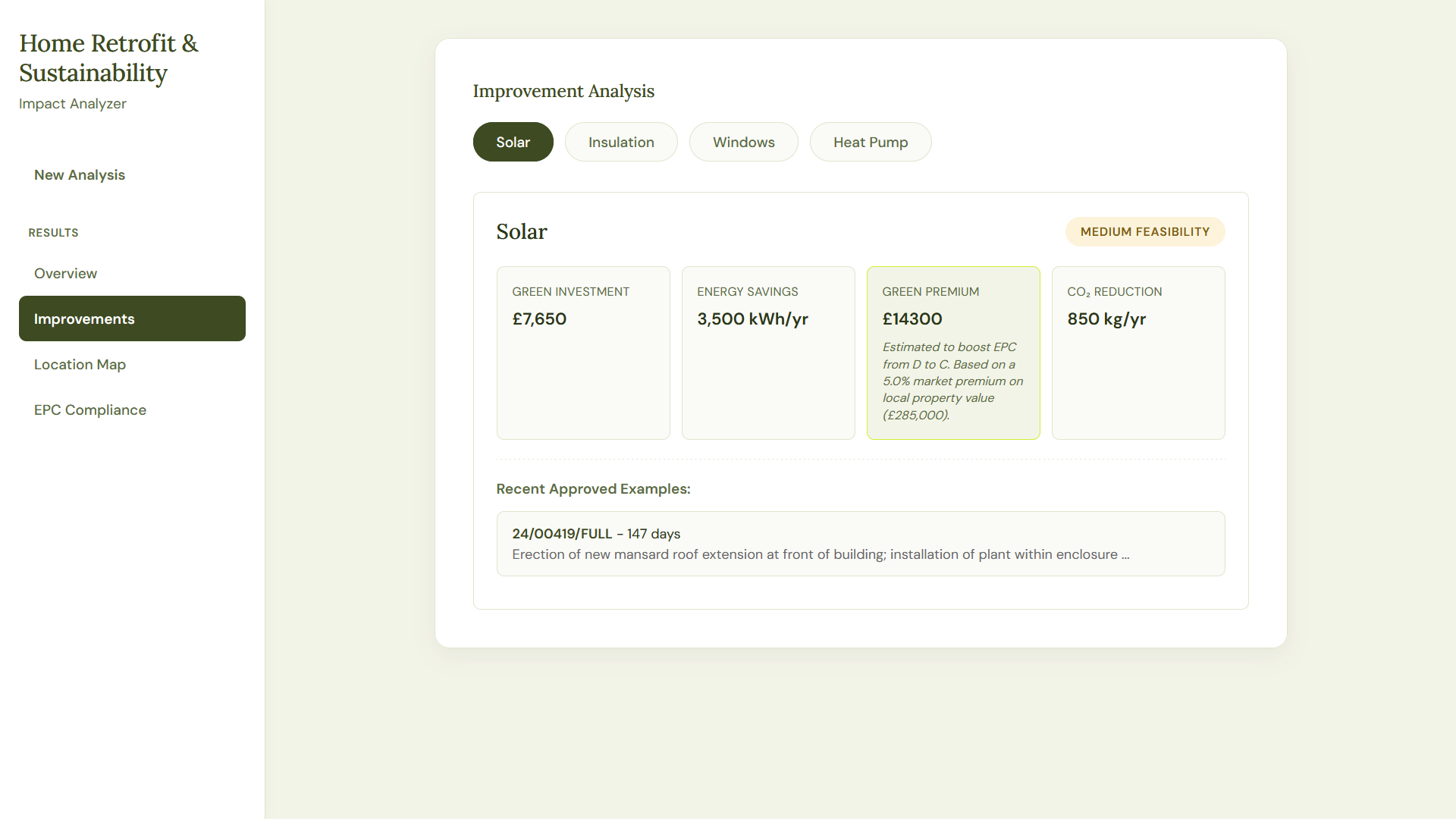Open the Windows improvement tab

click(743, 142)
